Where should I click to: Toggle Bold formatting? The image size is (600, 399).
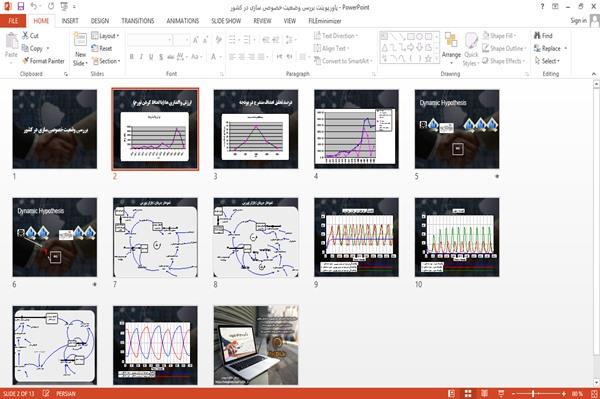pos(132,57)
